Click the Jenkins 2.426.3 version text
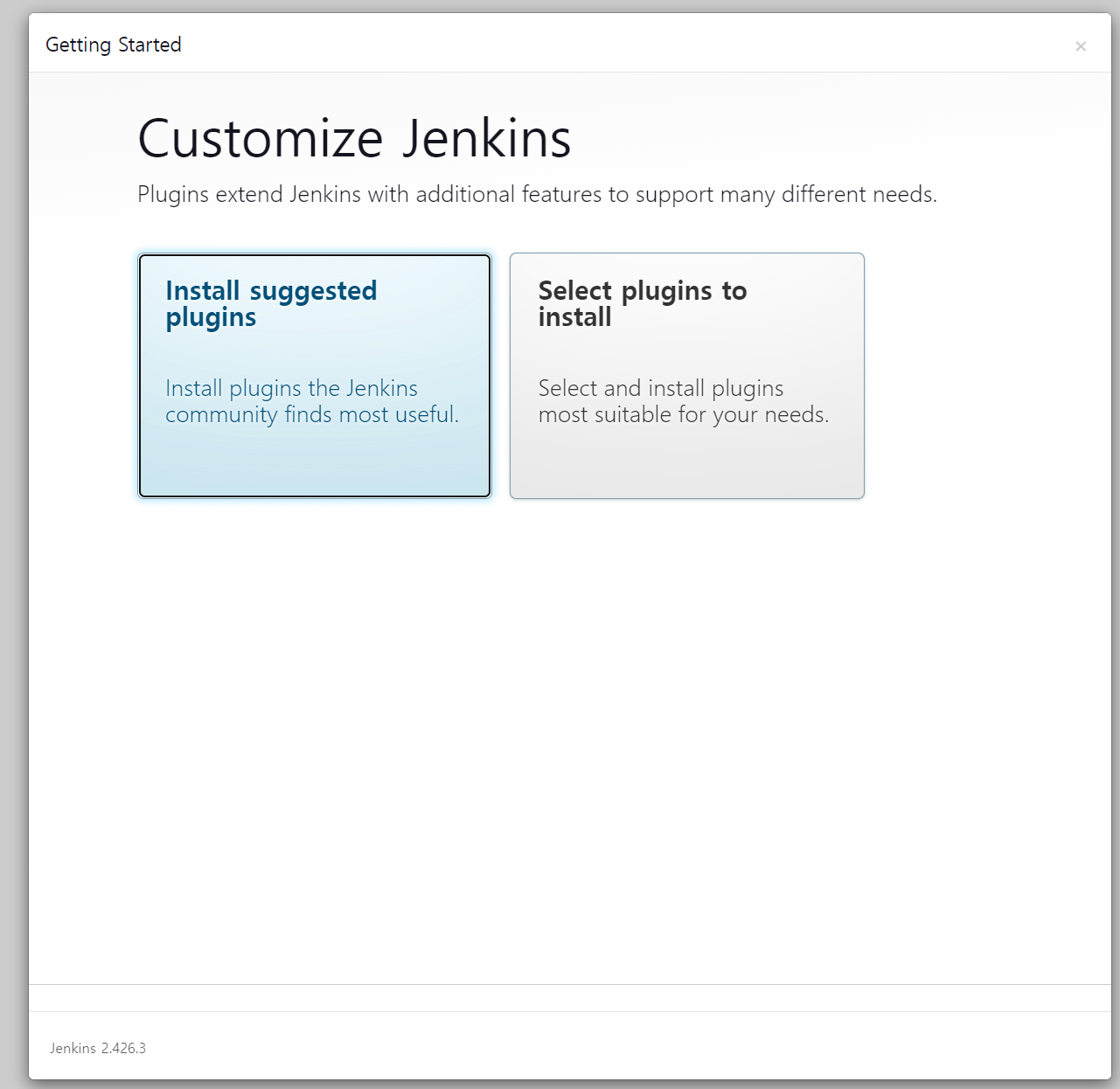 [x=98, y=1048]
